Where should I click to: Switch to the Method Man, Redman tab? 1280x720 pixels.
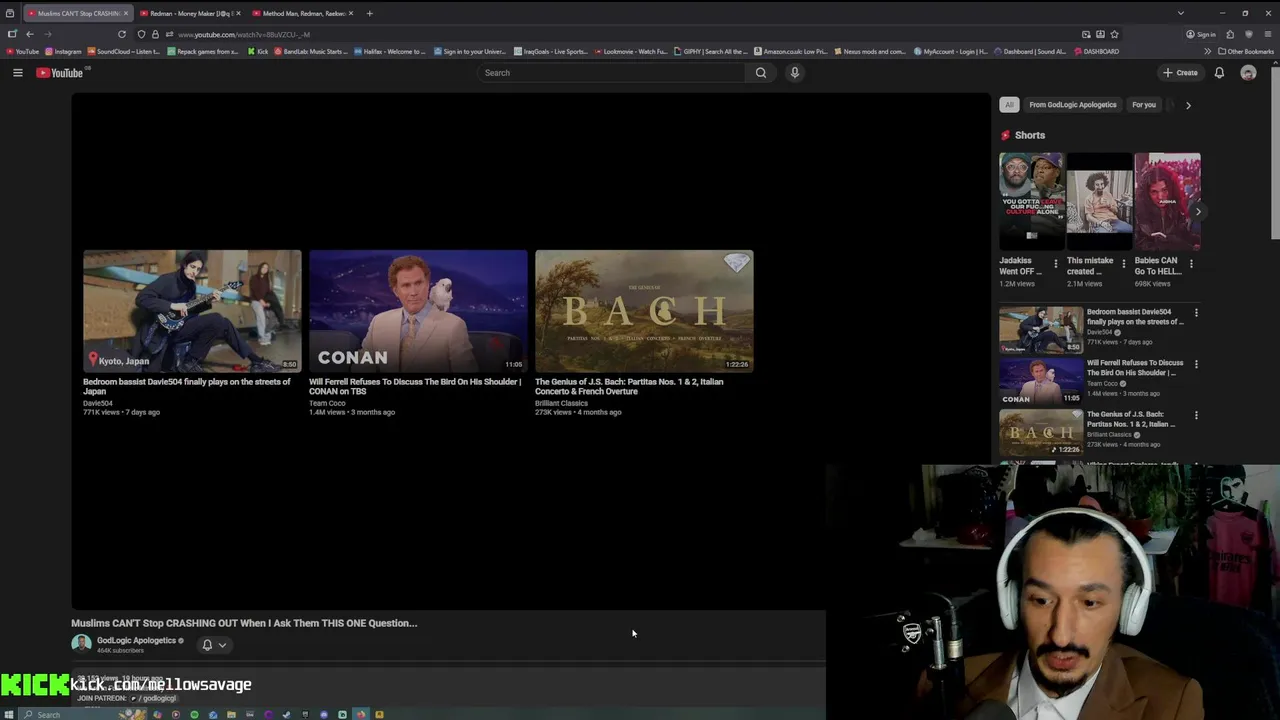click(303, 13)
